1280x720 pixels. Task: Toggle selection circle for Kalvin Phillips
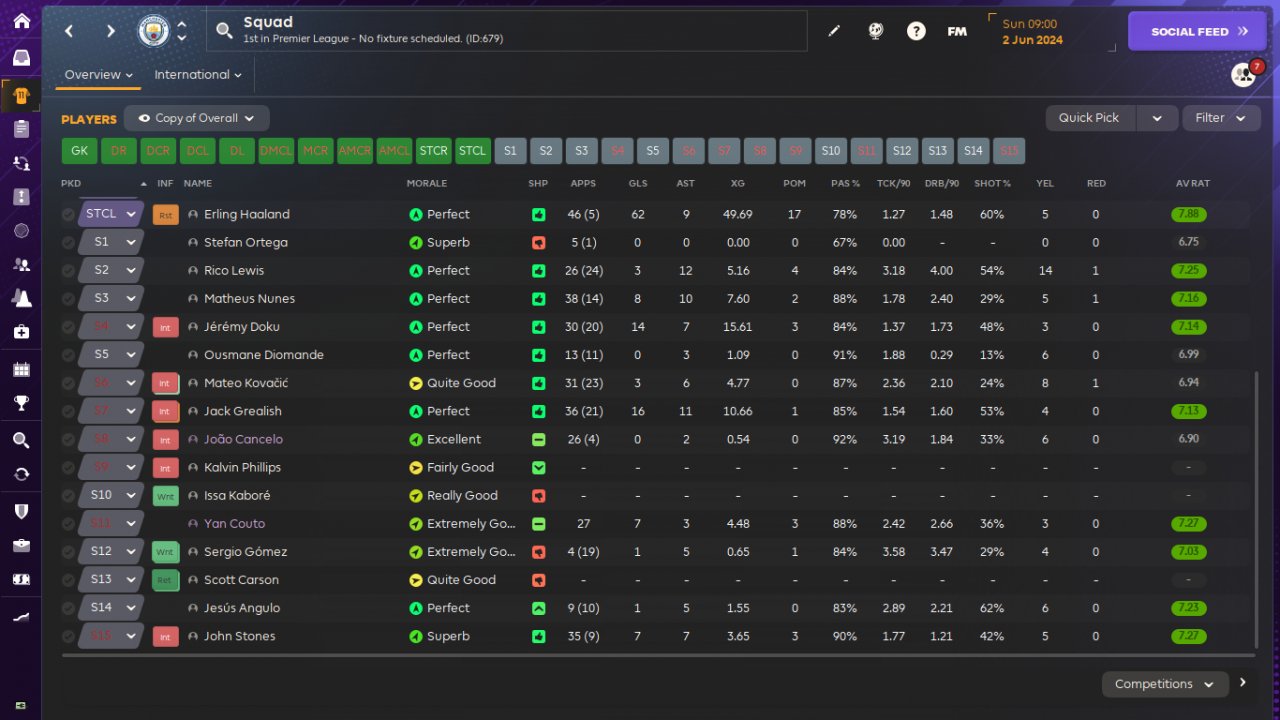(x=68, y=467)
